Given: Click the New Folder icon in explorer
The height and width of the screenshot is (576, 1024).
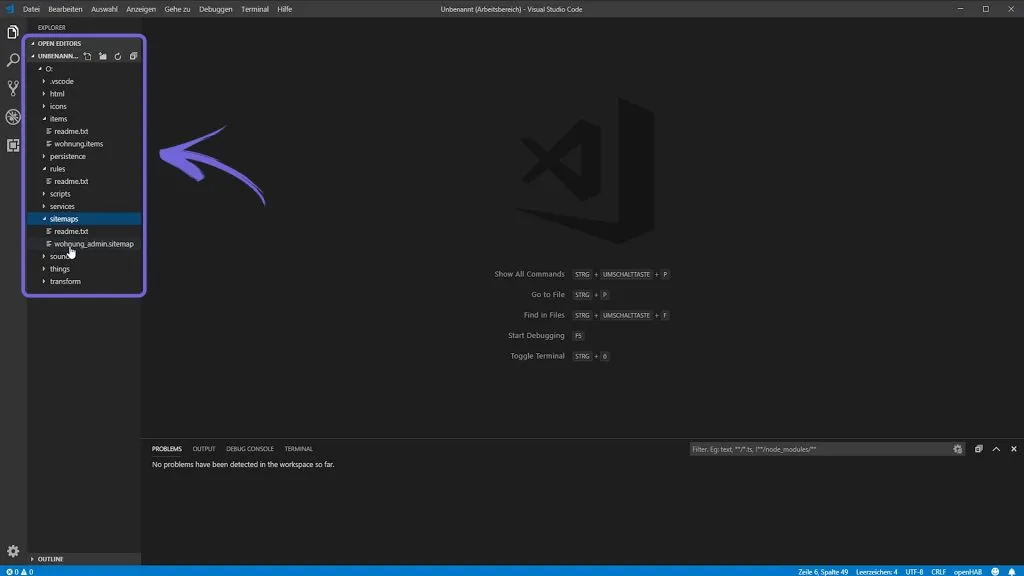Looking at the screenshot, I should click(103, 56).
